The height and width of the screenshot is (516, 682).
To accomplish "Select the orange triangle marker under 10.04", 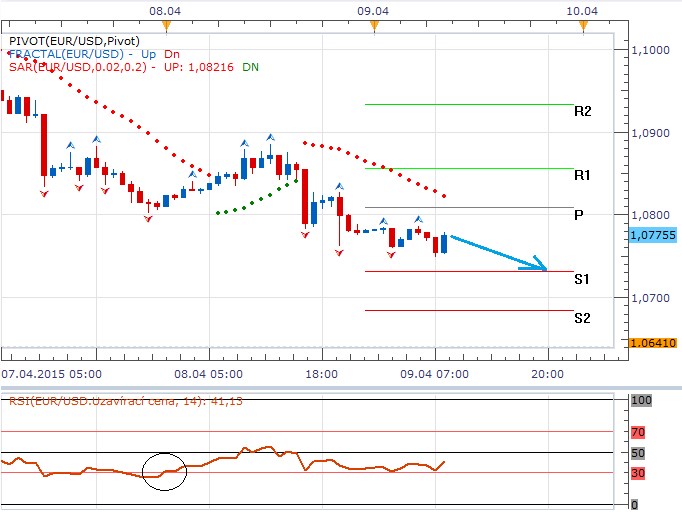I will coord(582,24).
